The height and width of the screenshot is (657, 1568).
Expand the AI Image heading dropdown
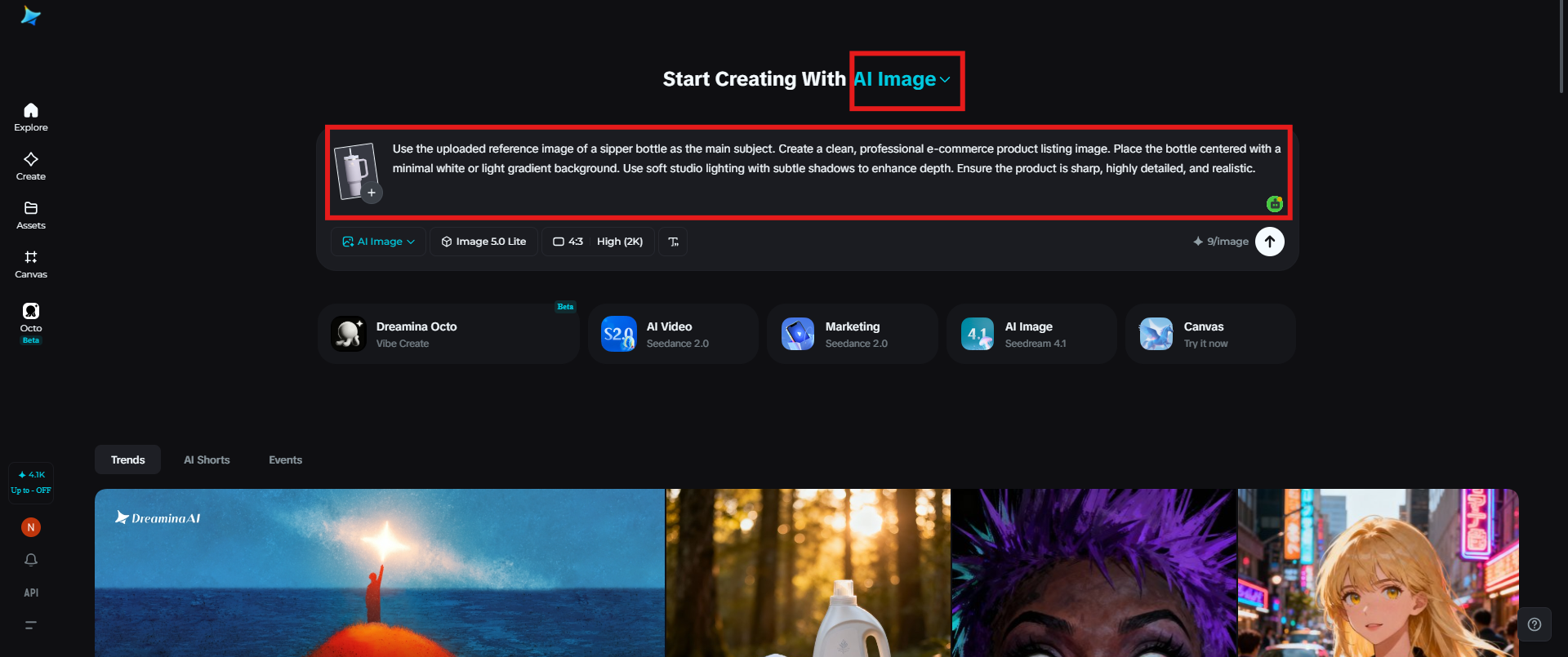(x=902, y=79)
